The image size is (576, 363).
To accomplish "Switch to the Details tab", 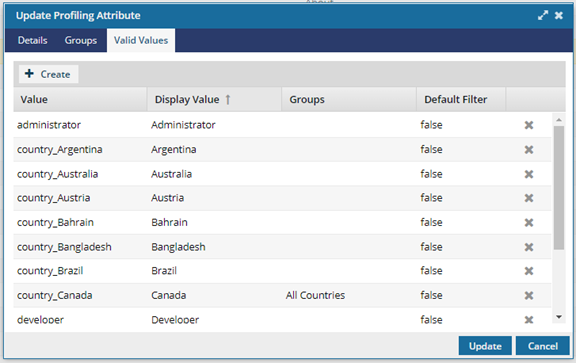I will pyautogui.click(x=33, y=40).
